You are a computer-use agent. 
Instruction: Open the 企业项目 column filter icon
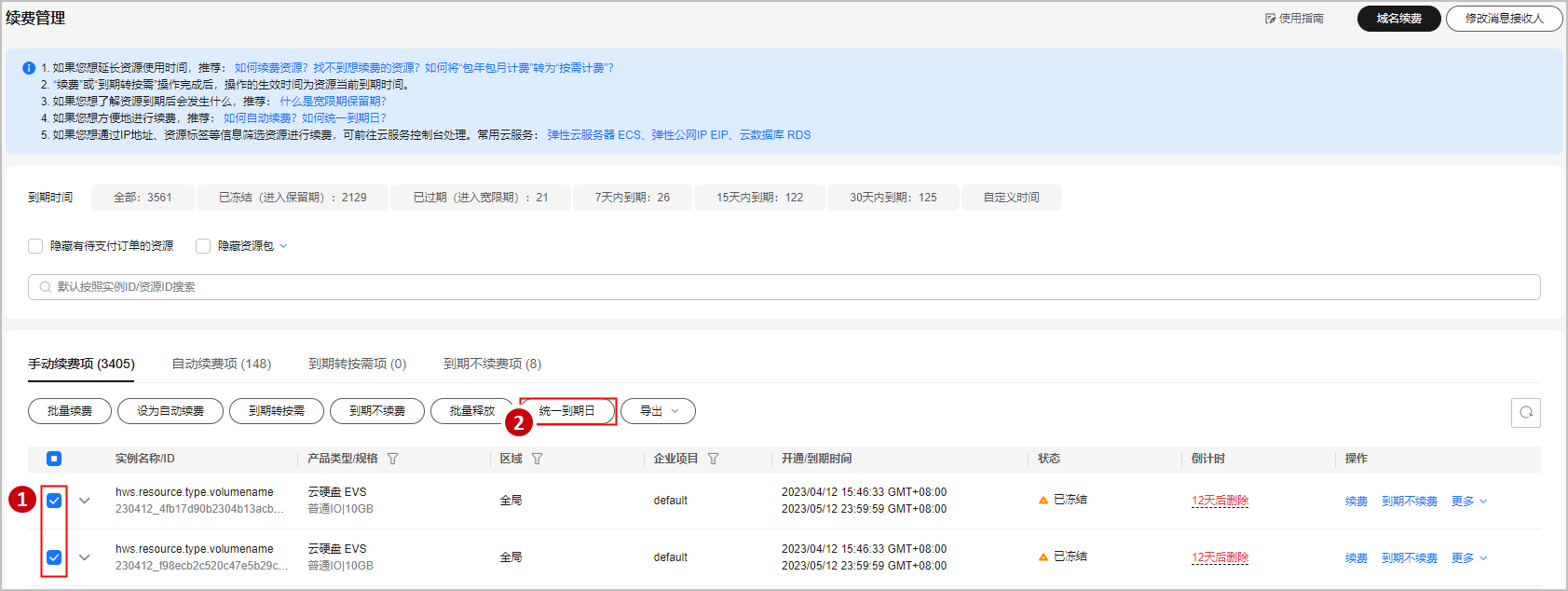tap(713, 459)
